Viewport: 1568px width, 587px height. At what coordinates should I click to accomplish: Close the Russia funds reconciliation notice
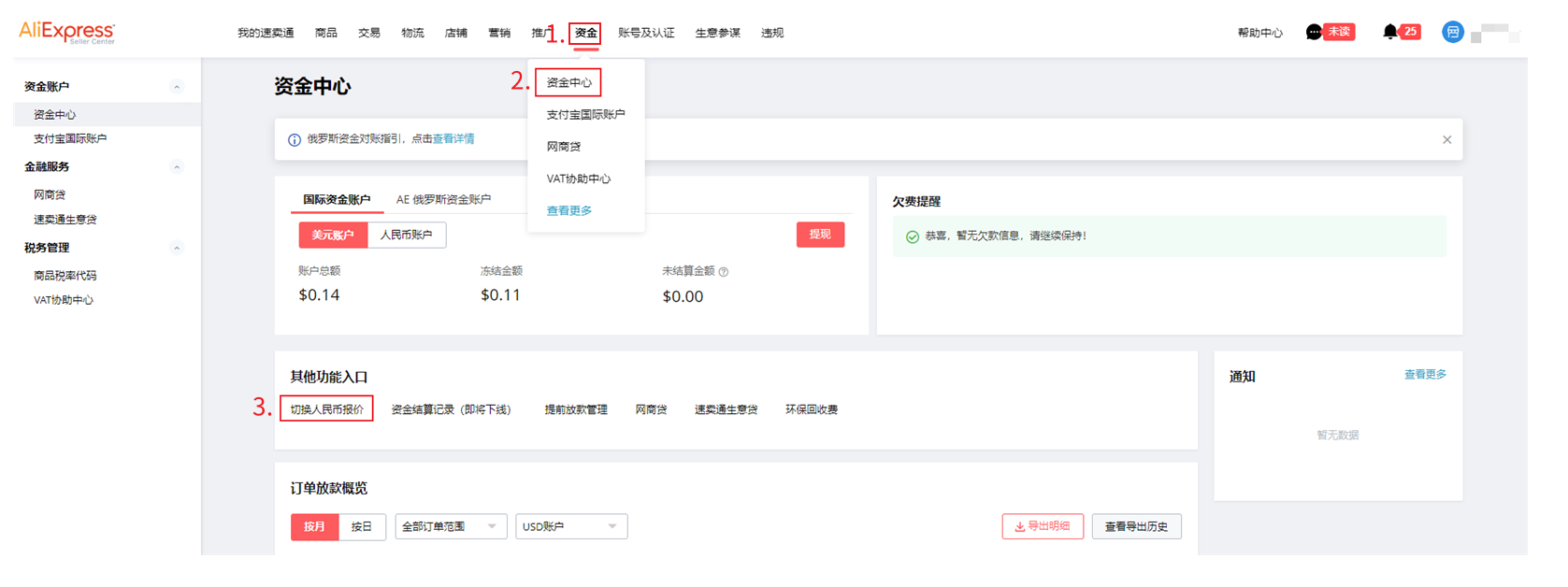1446,140
